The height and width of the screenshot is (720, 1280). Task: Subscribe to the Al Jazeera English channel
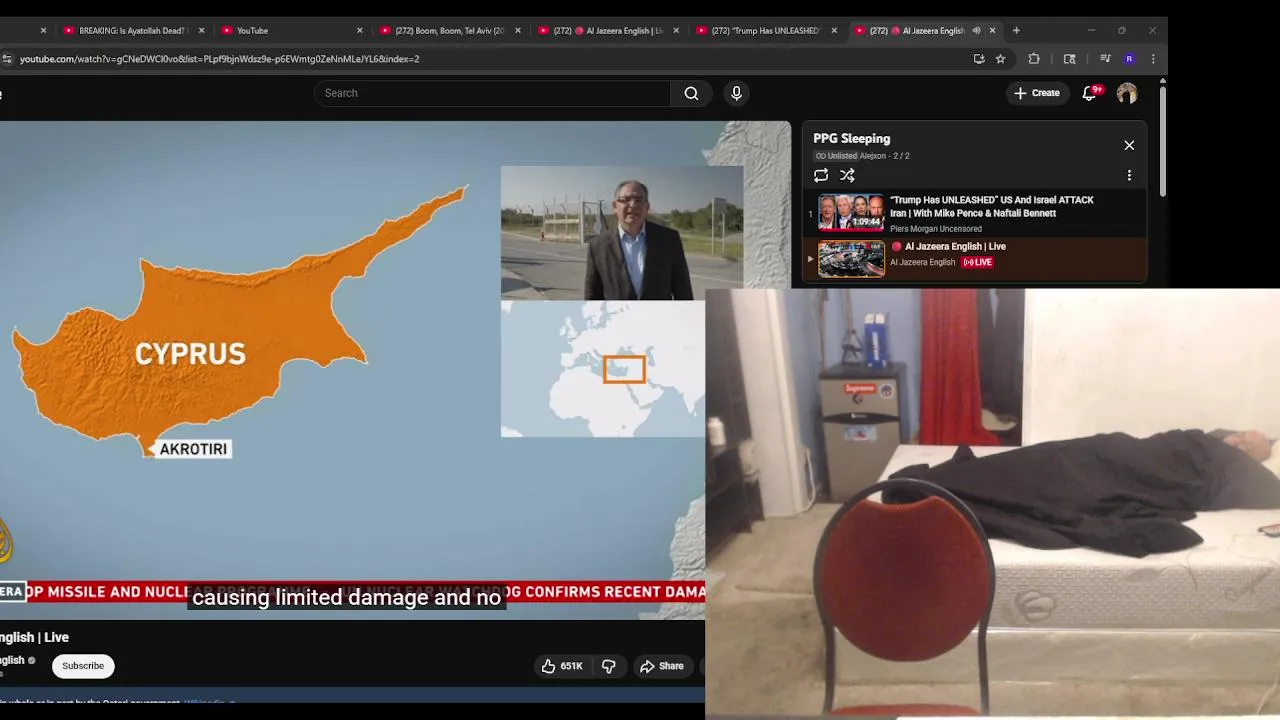[x=83, y=666]
